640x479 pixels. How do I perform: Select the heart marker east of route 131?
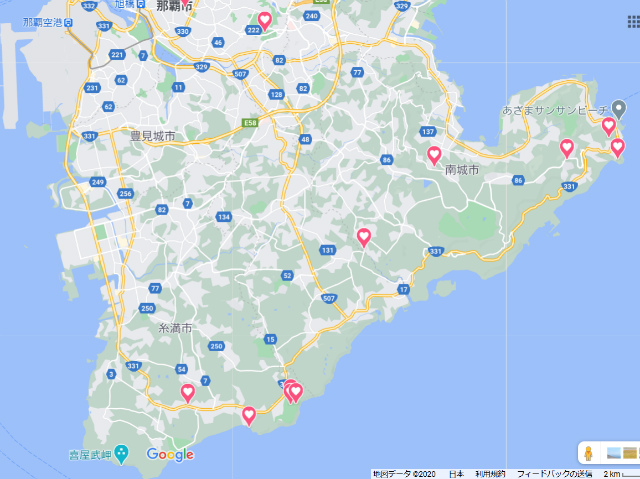click(364, 237)
